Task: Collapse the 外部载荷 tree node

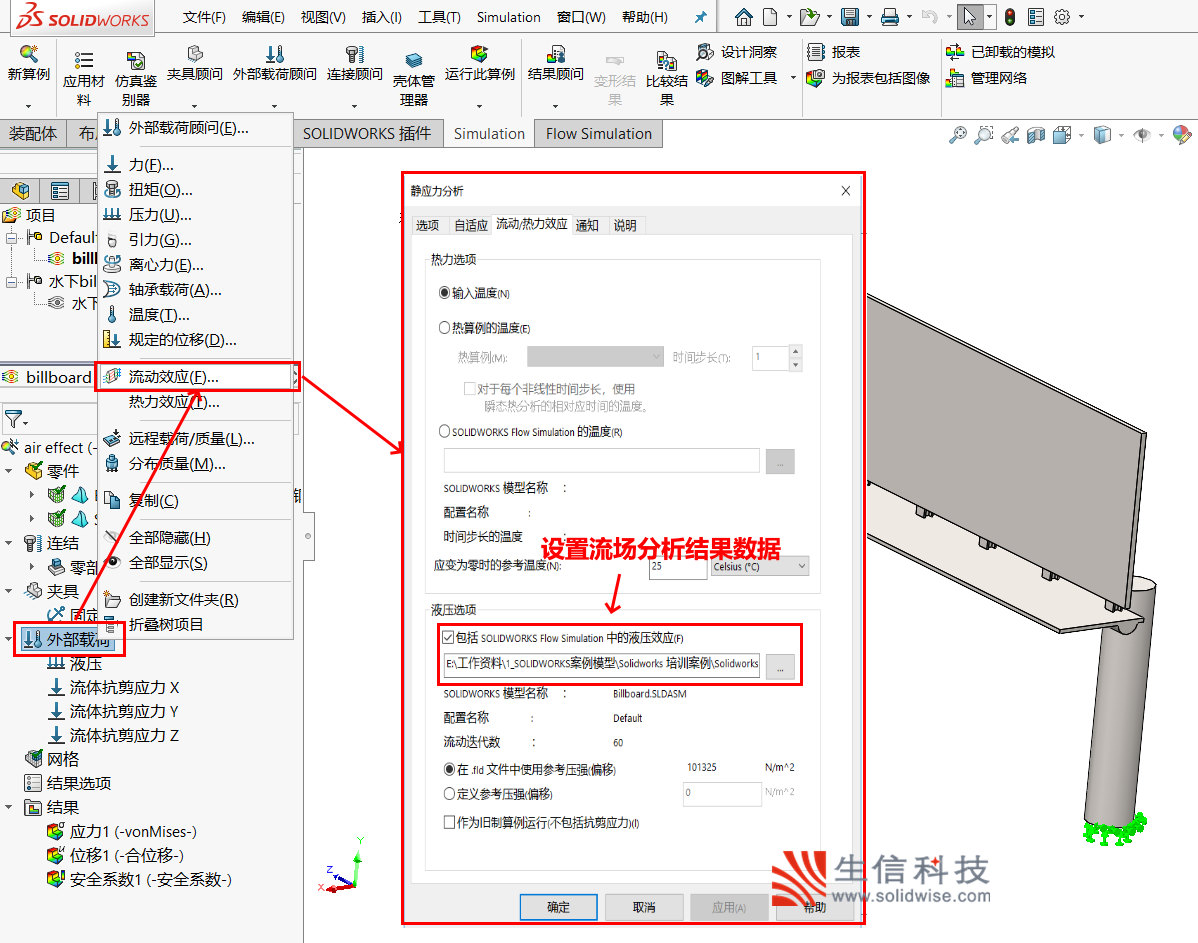Action: point(9,640)
